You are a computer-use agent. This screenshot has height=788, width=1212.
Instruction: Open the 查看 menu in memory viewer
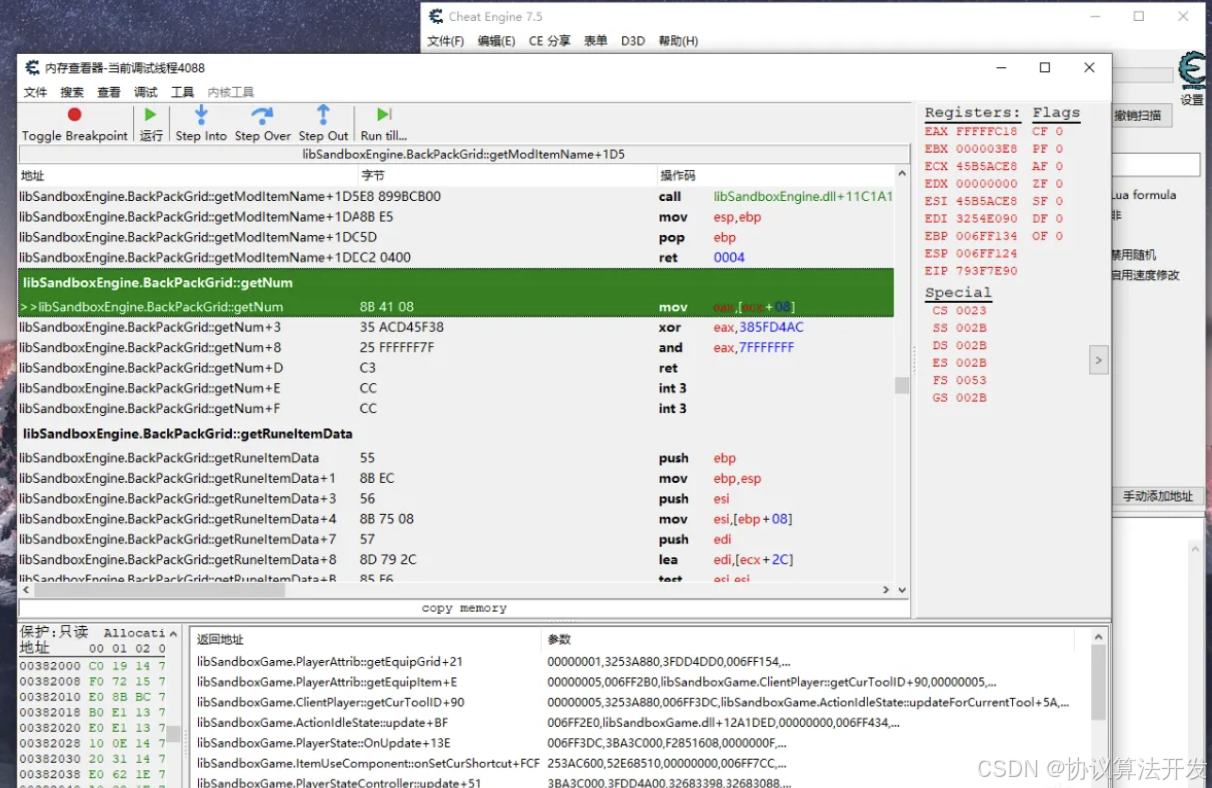point(109,92)
